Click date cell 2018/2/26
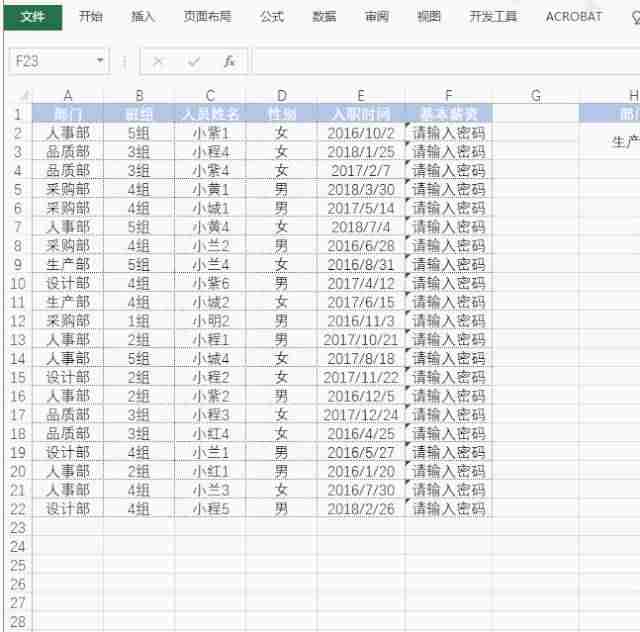 [361, 509]
